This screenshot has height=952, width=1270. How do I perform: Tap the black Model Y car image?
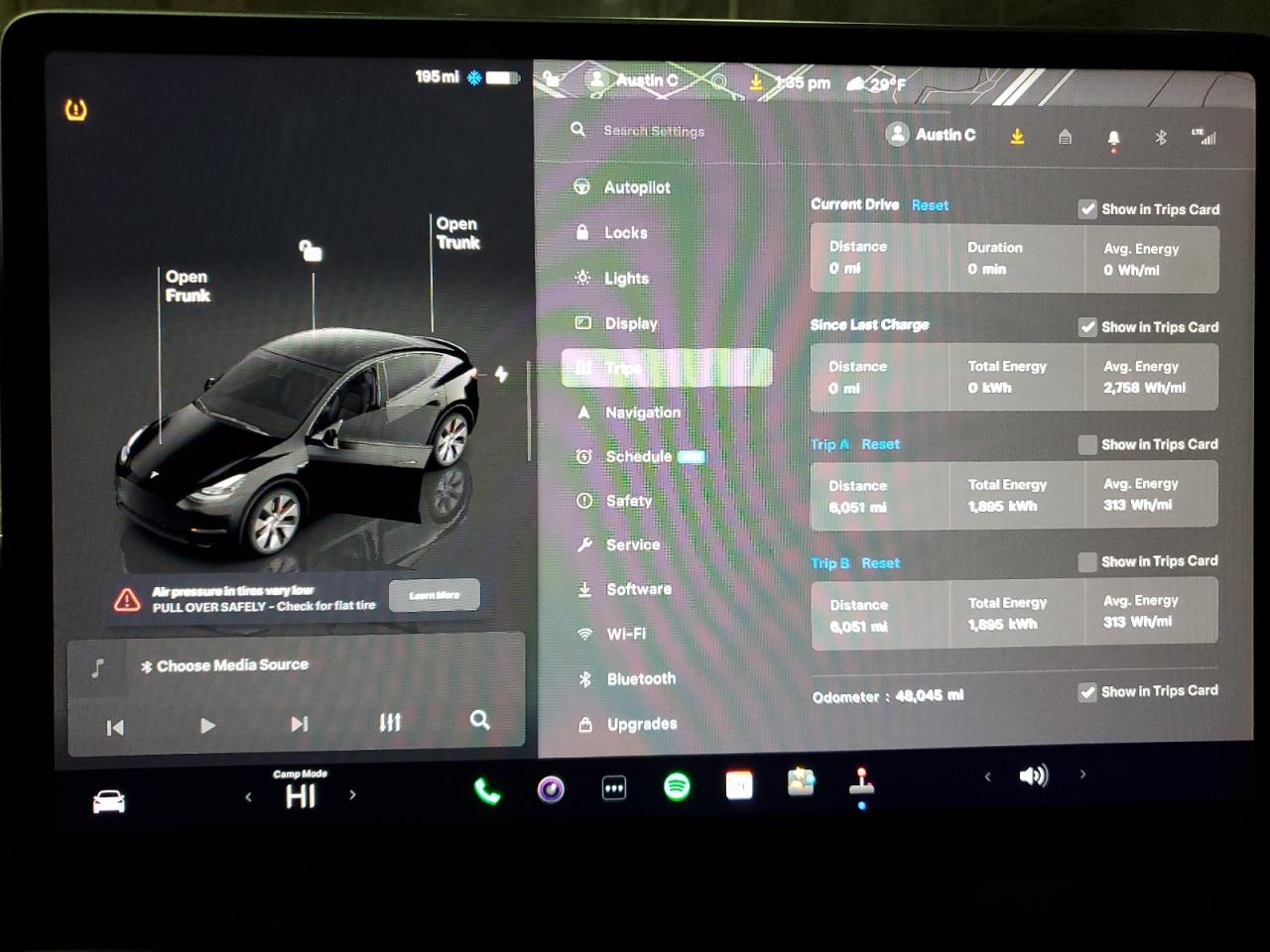pyautogui.click(x=298, y=441)
